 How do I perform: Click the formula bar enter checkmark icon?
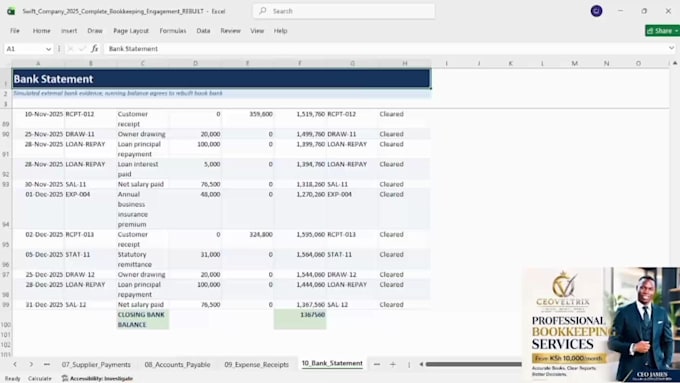coord(82,49)
